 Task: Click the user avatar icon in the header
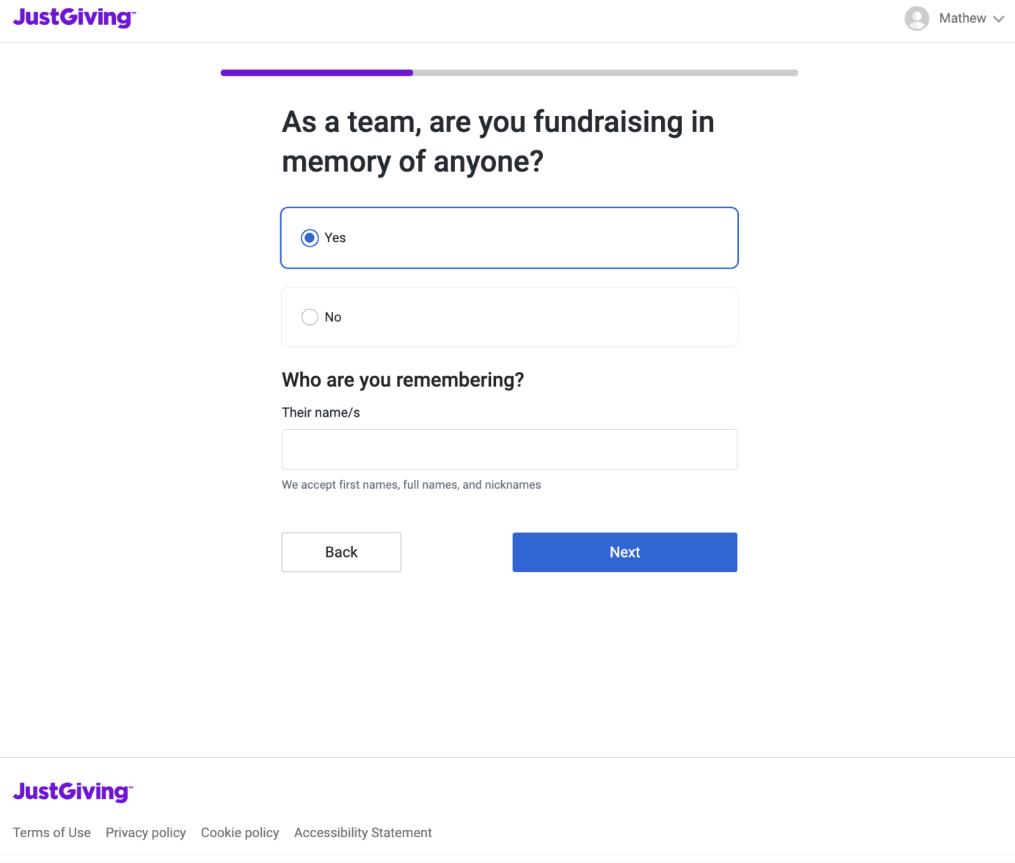tap(916, 18)
